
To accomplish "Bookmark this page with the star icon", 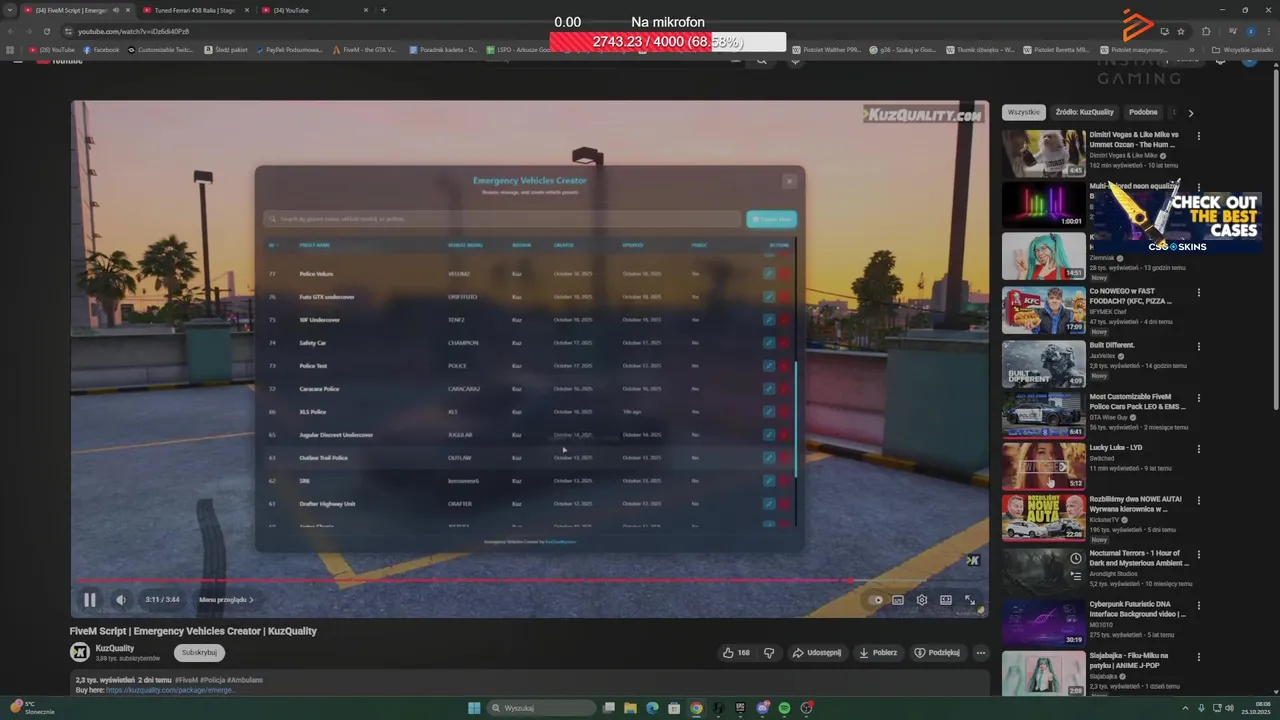I will coord(1181,31).
